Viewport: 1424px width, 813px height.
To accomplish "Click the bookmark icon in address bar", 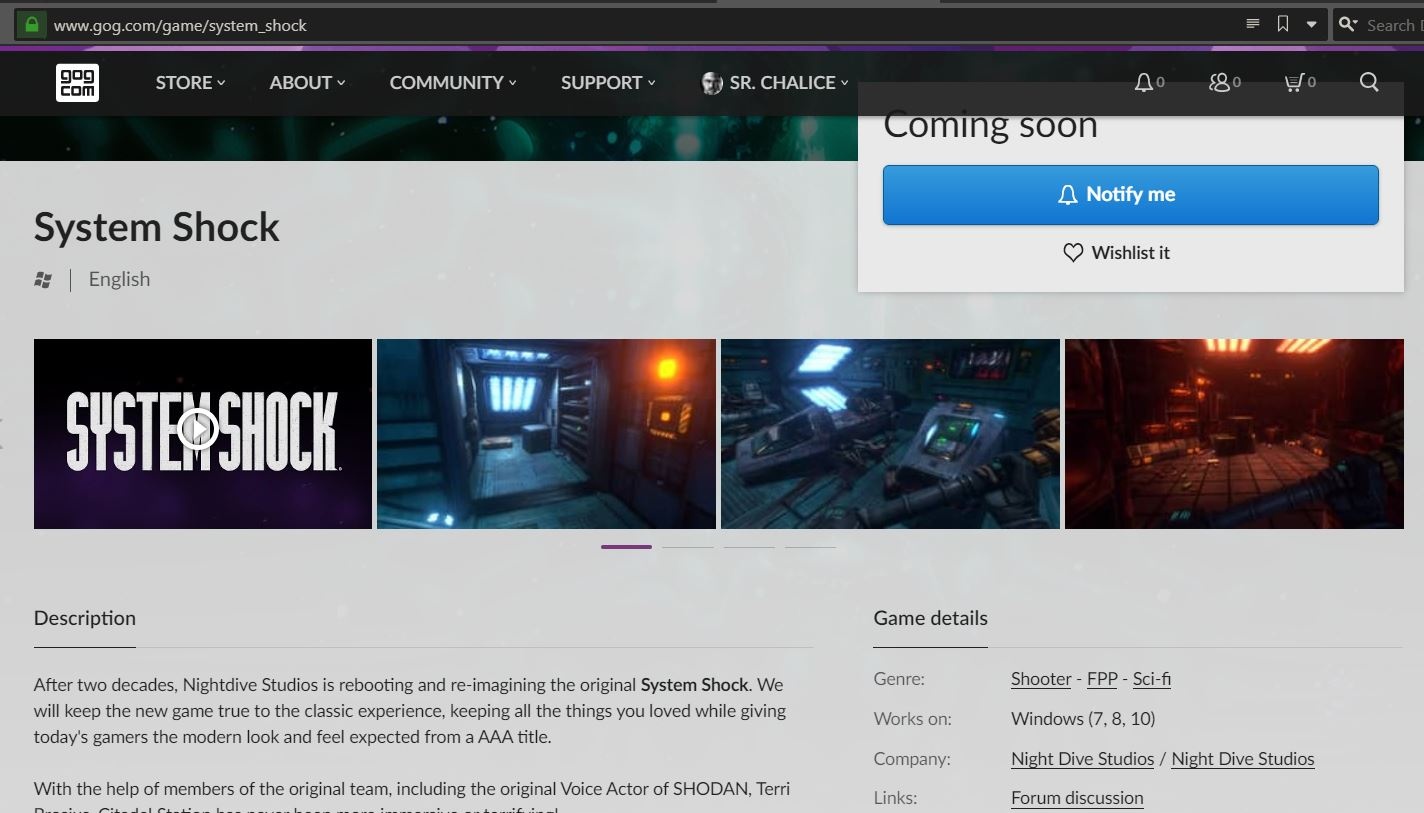I will click(x=1282, y=24).
